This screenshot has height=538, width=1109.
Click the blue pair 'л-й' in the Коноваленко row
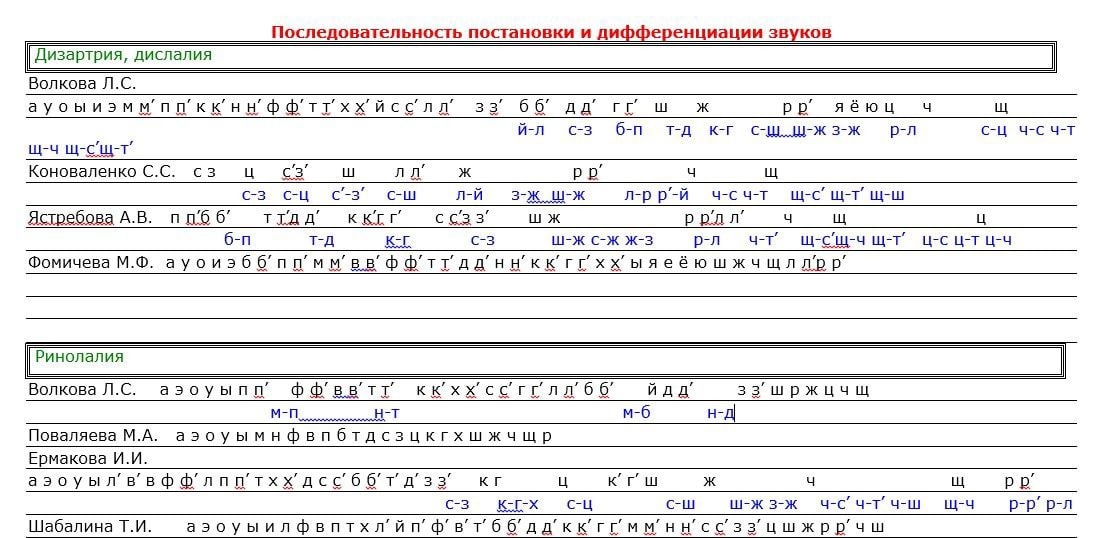470,195
